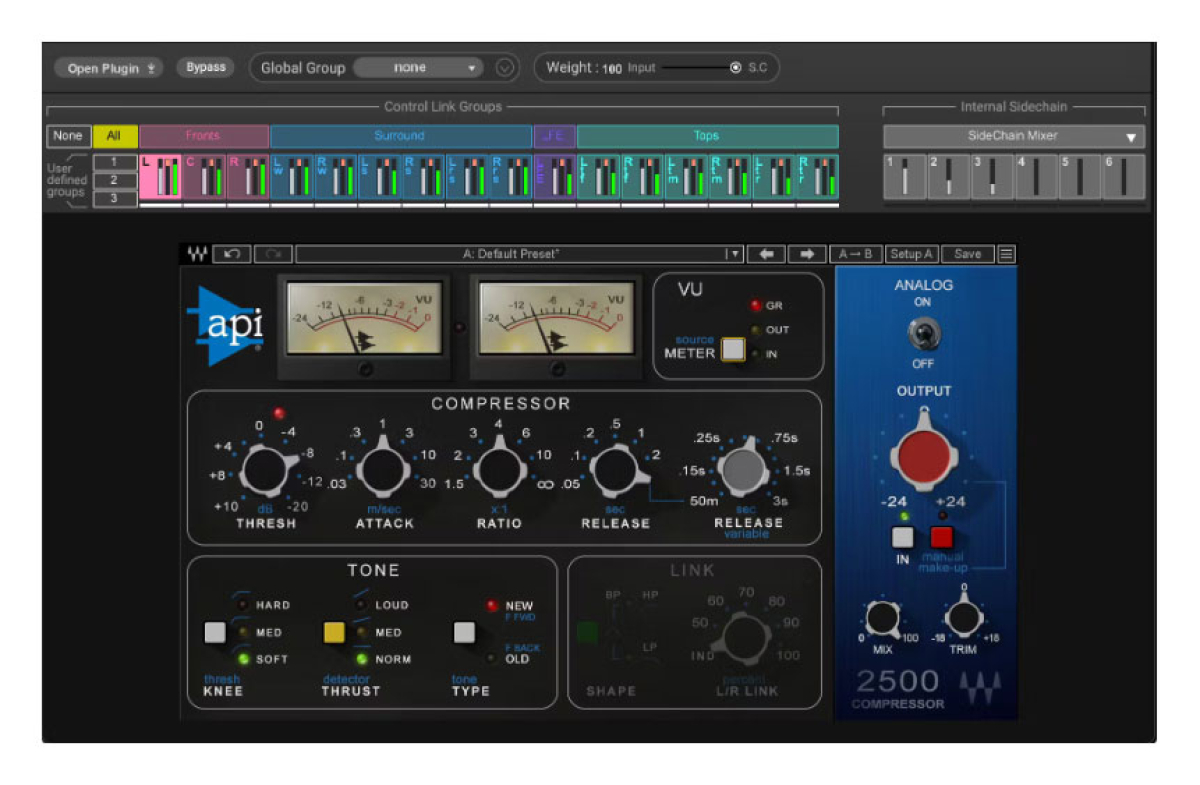
Task: Toggle the compressor IN button
Action: tap(903, 537)
